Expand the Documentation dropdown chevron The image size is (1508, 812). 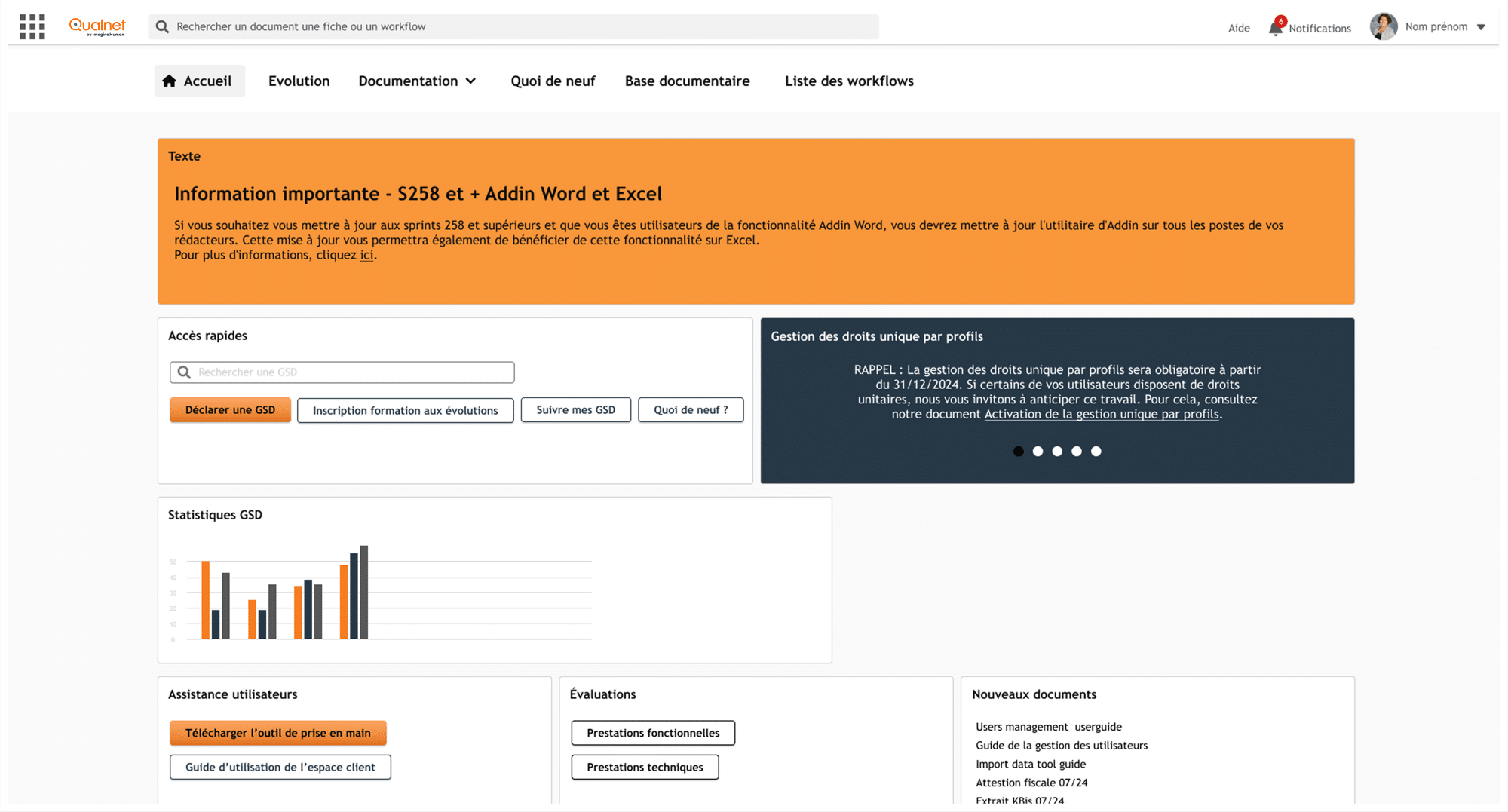[470, 81]
